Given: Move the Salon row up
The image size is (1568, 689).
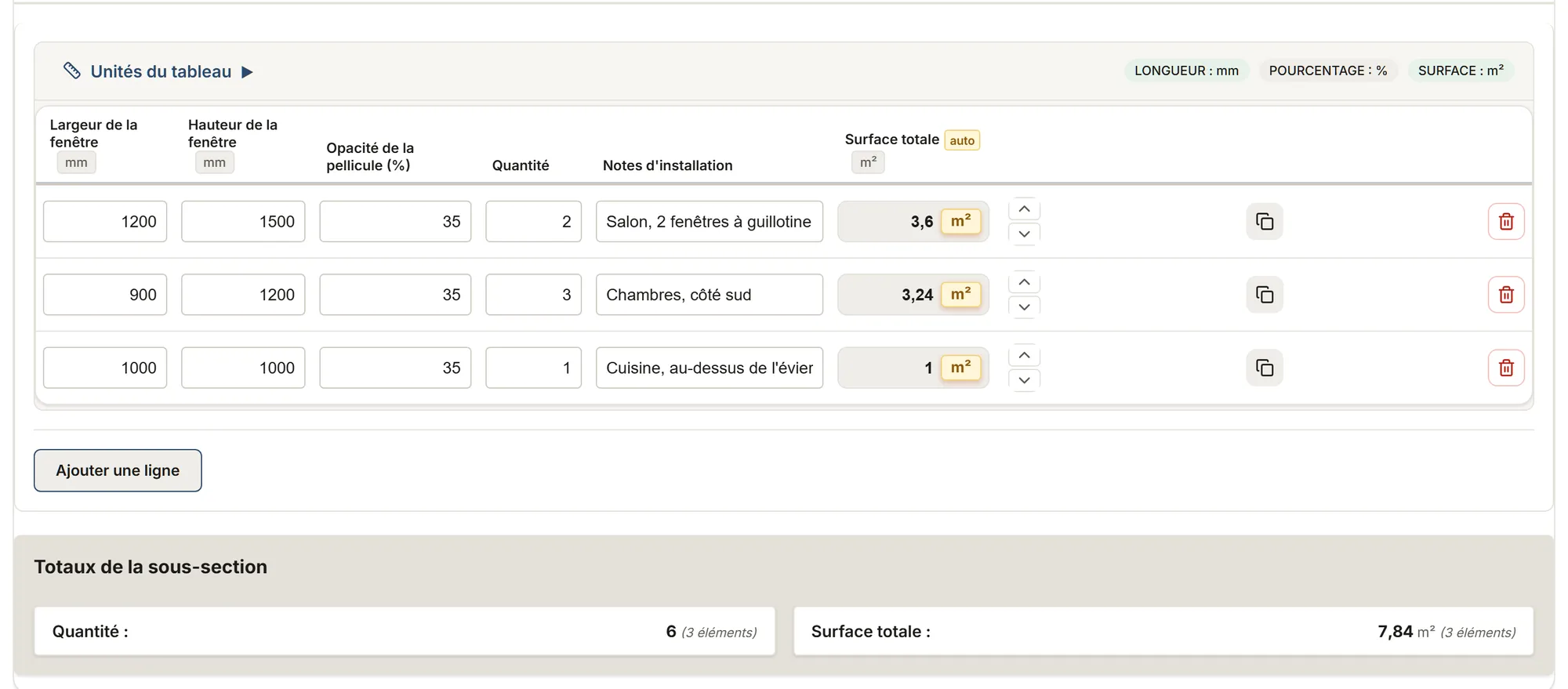Looking at the screenshot, I should pyautogui.click(x=1024, y=209).
